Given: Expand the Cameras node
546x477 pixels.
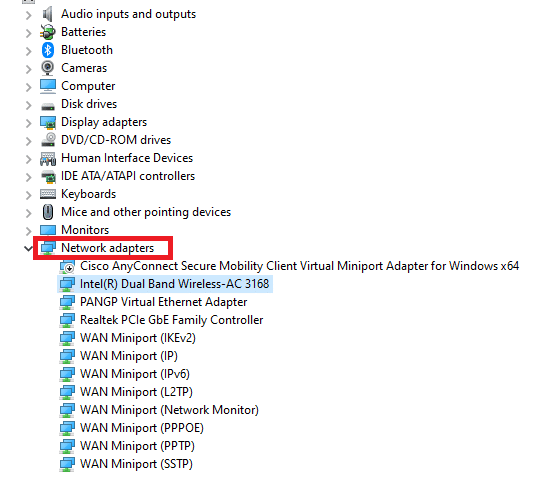Looking at the screenshot, I should 29,69.
